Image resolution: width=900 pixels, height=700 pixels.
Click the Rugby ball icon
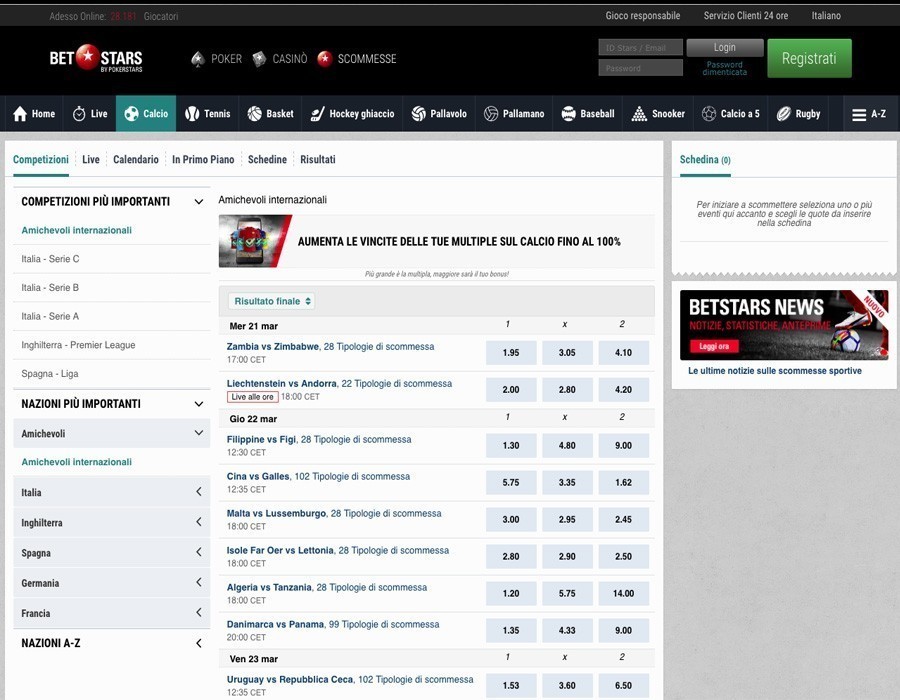click(783, 114)
